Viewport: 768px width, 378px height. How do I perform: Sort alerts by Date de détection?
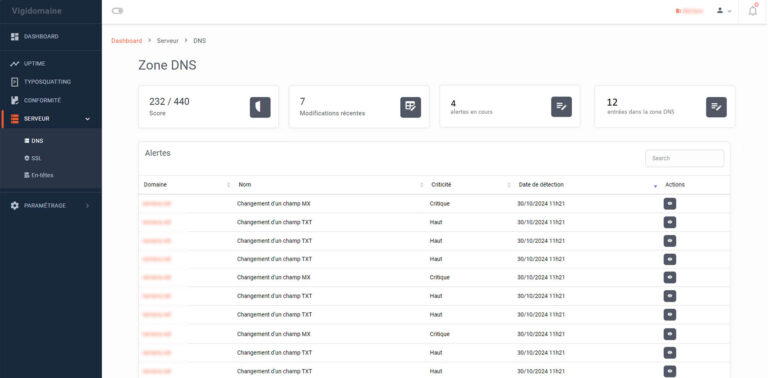pyautogui.click(x=541, y=185)
